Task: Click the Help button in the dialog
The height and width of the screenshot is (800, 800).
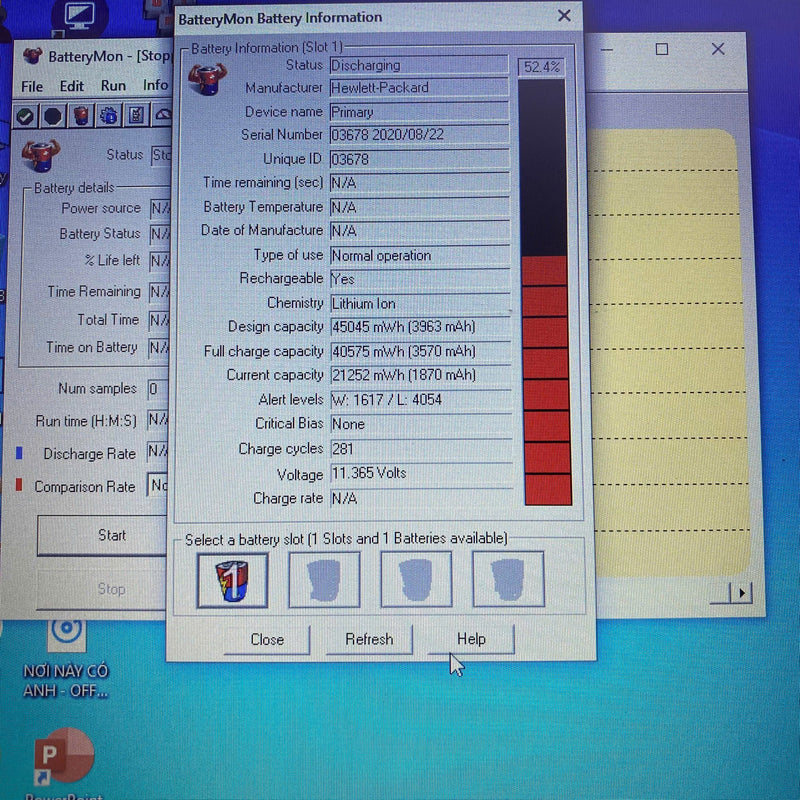Action: click(471, 639)
